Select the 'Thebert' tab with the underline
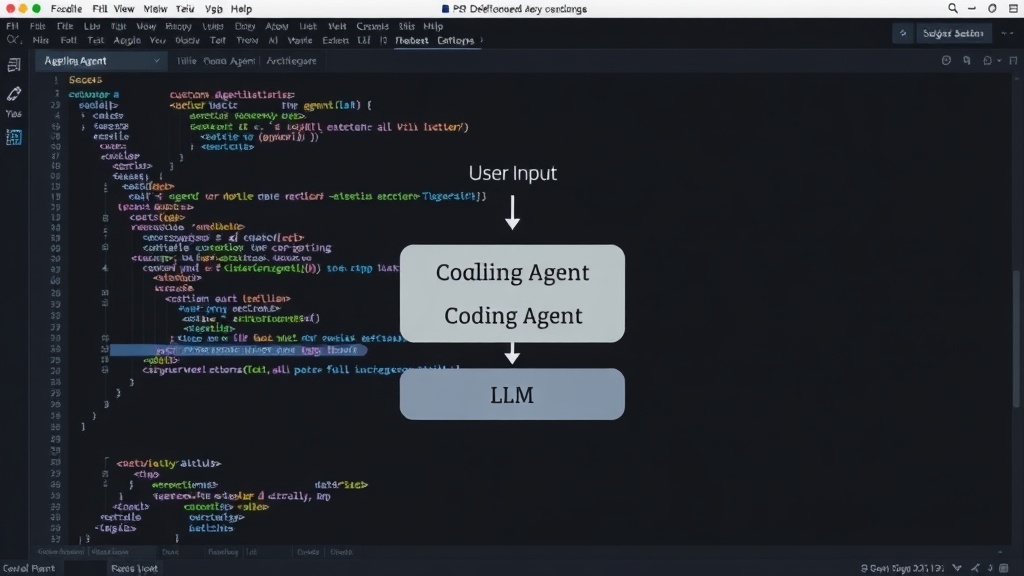Image resolution: width=1024 pixels, height=576 pixels. 411,40
